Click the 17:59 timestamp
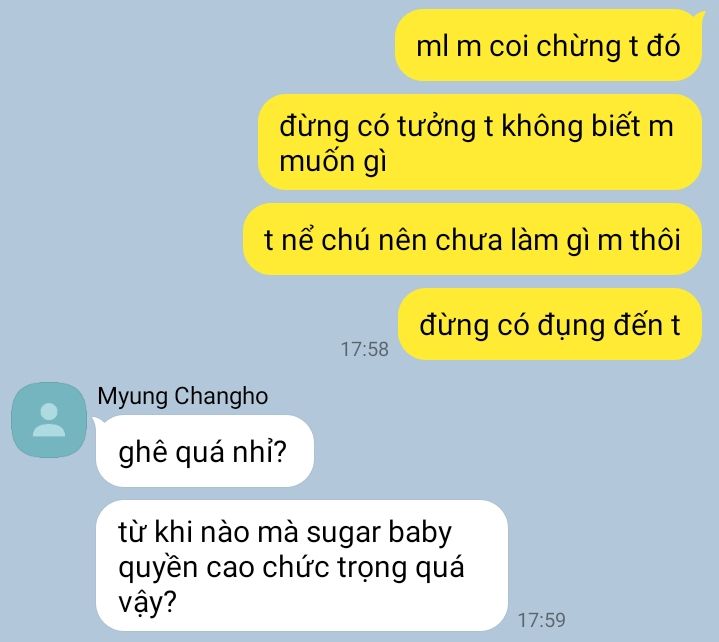719x642 pixels. click(x=542, y=620)
